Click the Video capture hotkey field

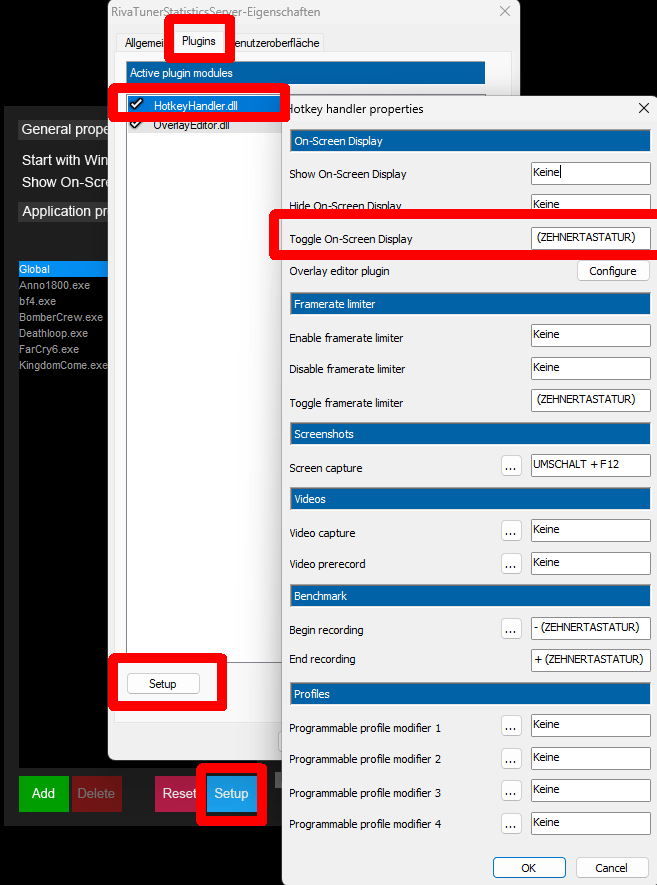tap(590, 530)
